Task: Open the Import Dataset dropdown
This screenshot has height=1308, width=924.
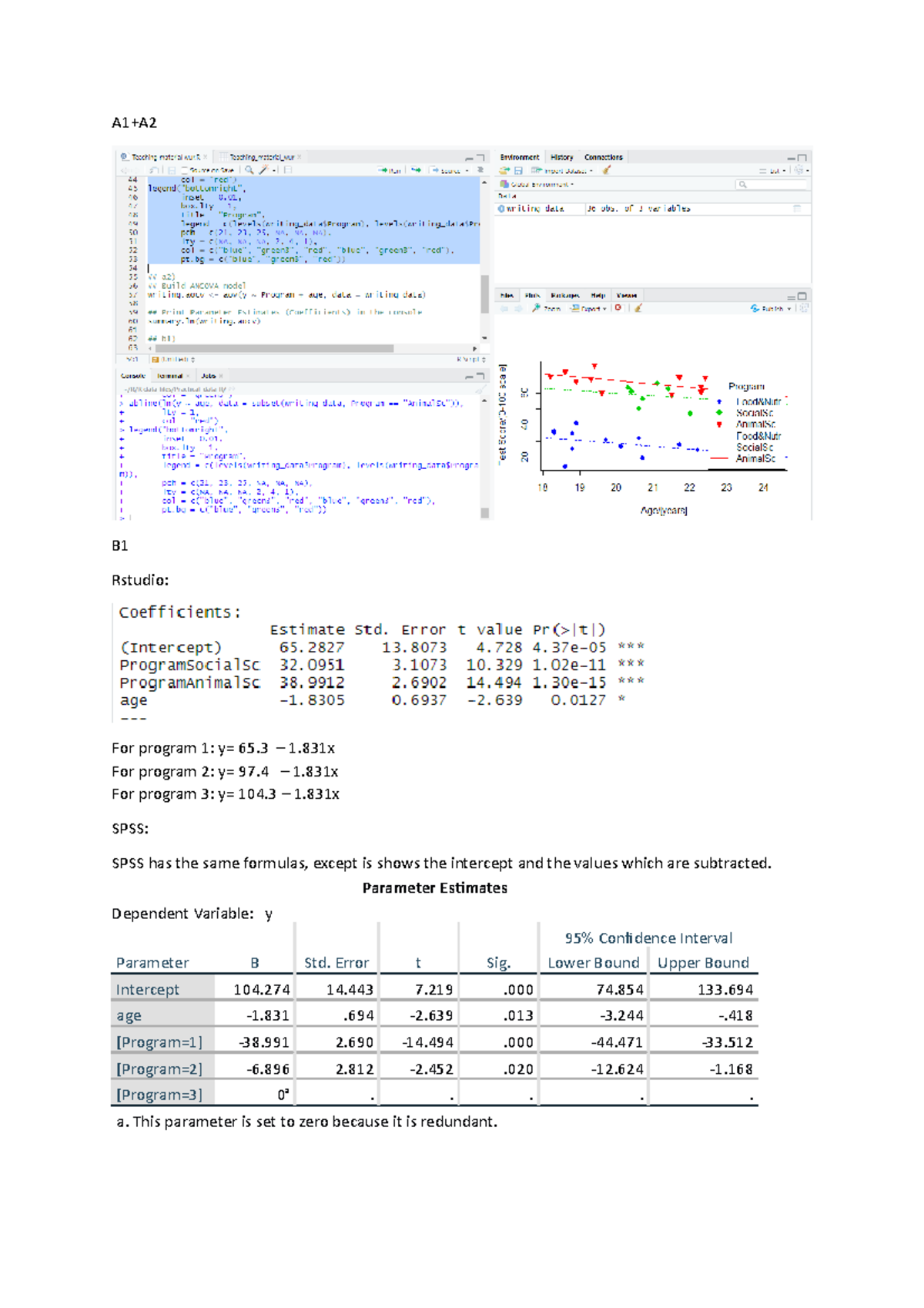Action: coord(562,171)
